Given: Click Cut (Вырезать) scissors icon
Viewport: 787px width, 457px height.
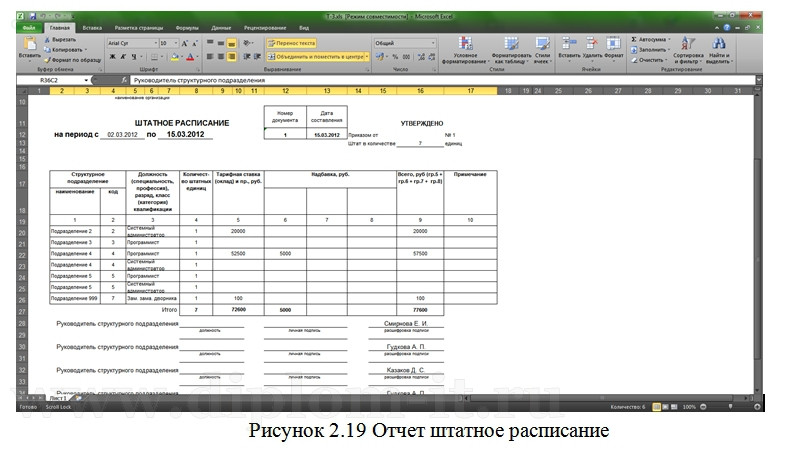Looking at the screenshot, I should point(47,40).
